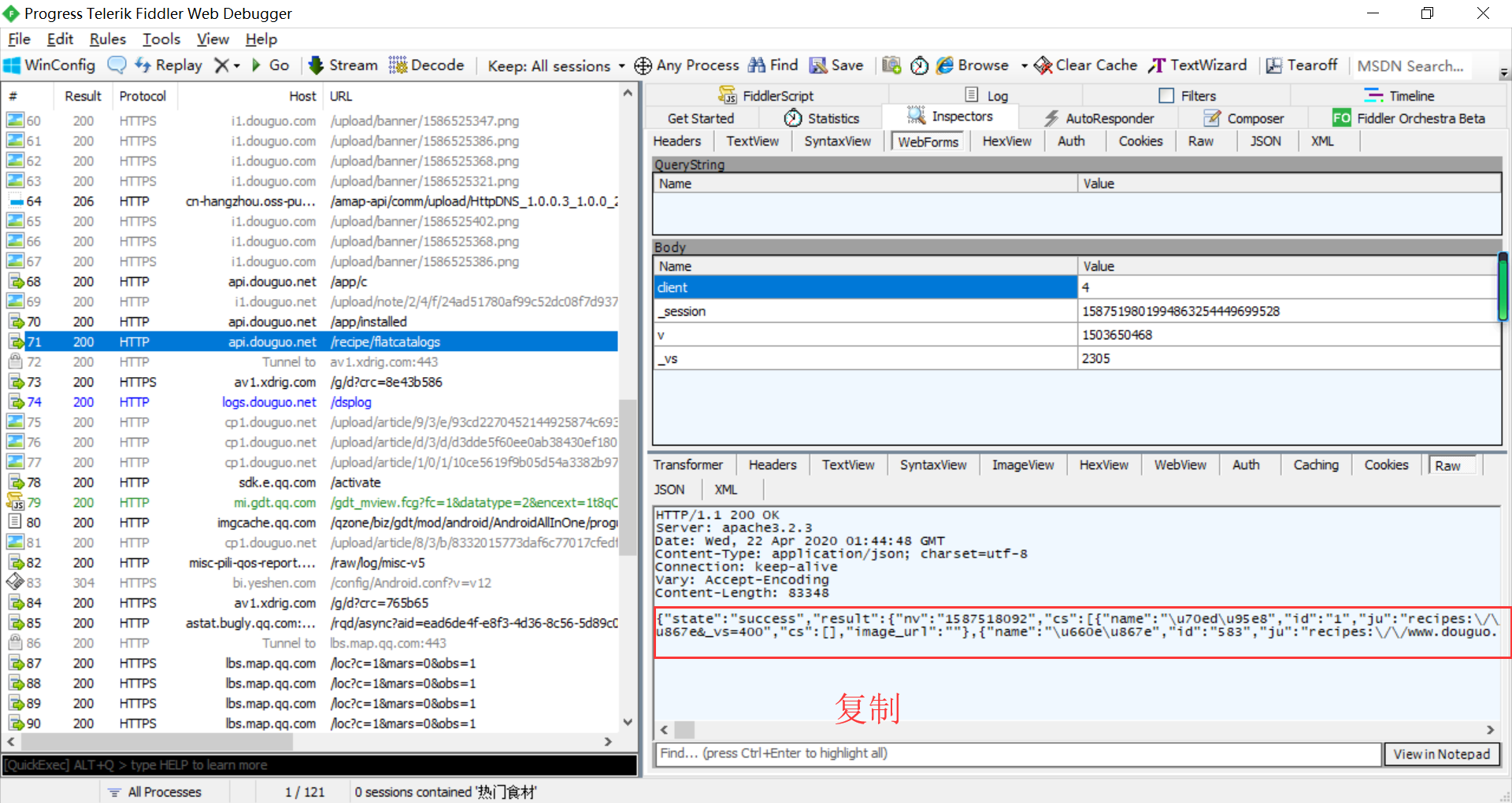Select session 79 mi.gdt.qq.com row
Screen dimensions: 1512x803
312,502
